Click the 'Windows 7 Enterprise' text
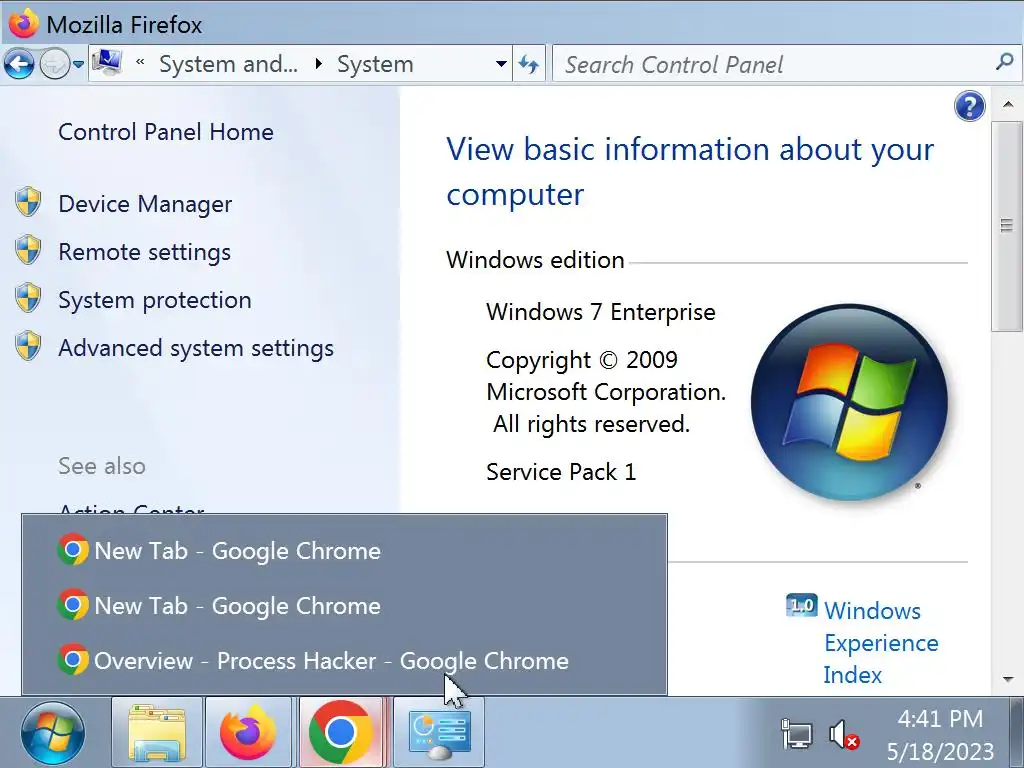The width and height of the screenshot is (1024, 768). click(601, 312)
